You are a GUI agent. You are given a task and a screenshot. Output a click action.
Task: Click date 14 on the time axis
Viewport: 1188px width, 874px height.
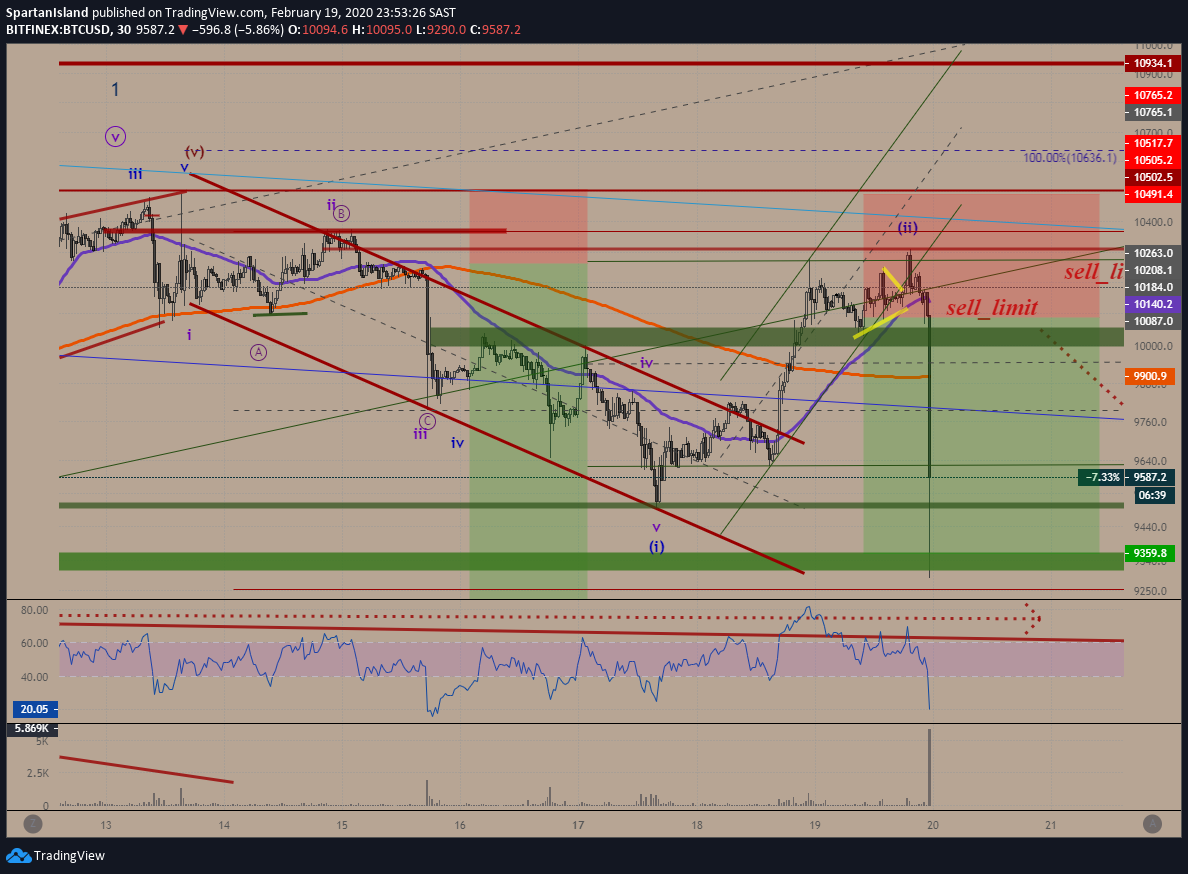pos(224,826)
